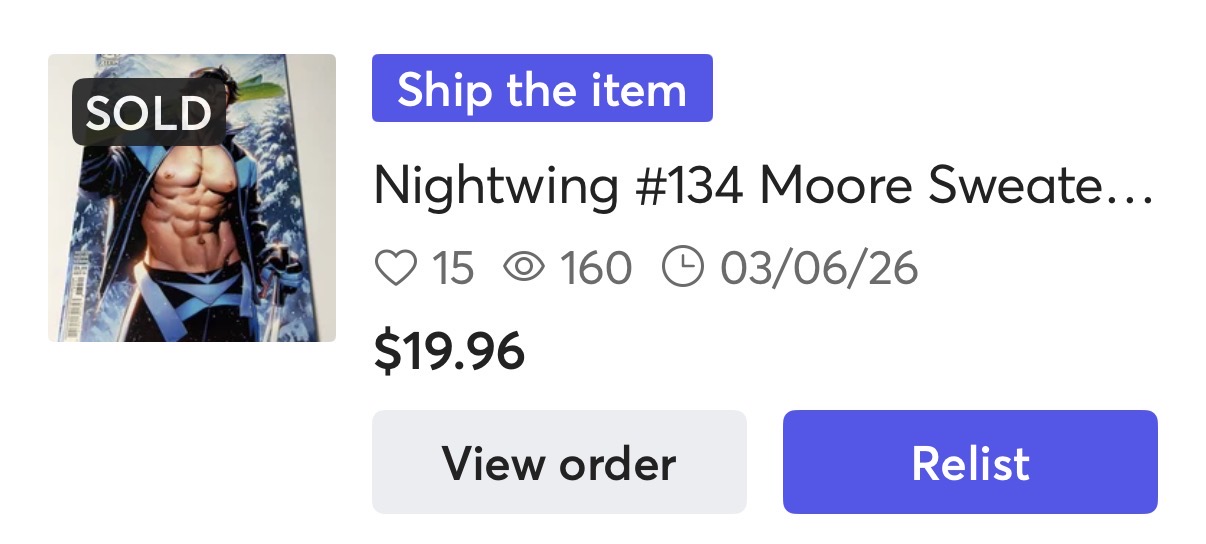Click the likes count of 15
The image size is (1206, 544).
click(452, 268)
